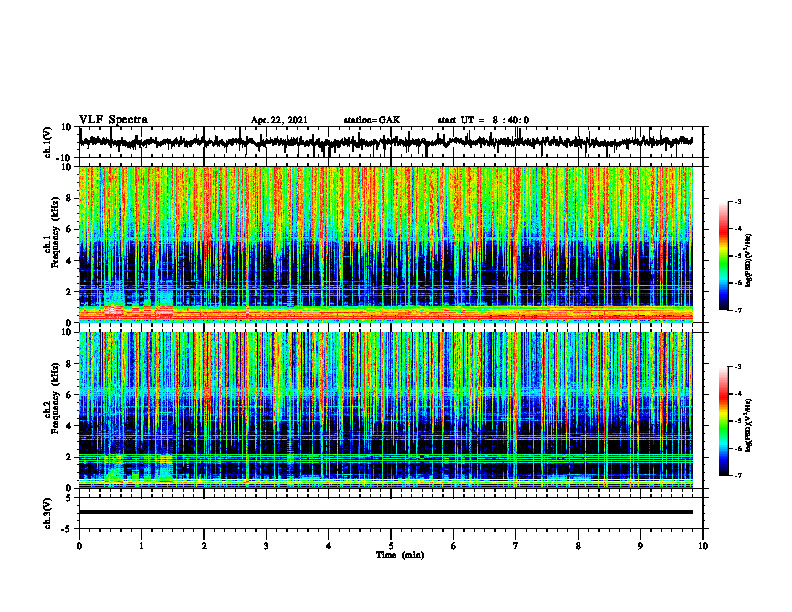Click the "2" kHz tick on ch.2 frequency axis
792x612 pixels.
(x=70, y=457)
